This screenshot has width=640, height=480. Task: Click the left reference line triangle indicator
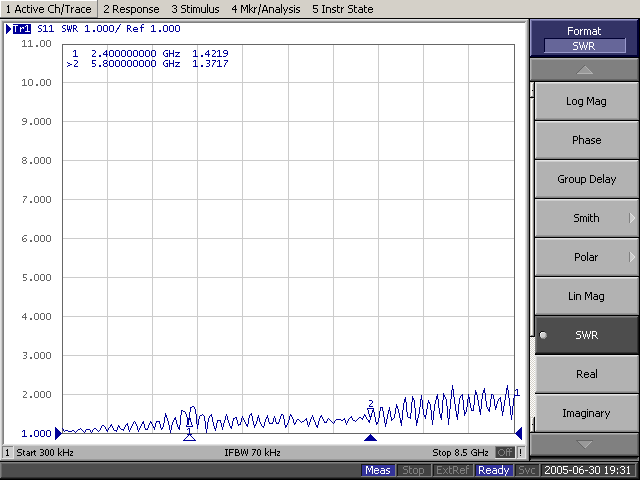58,433
